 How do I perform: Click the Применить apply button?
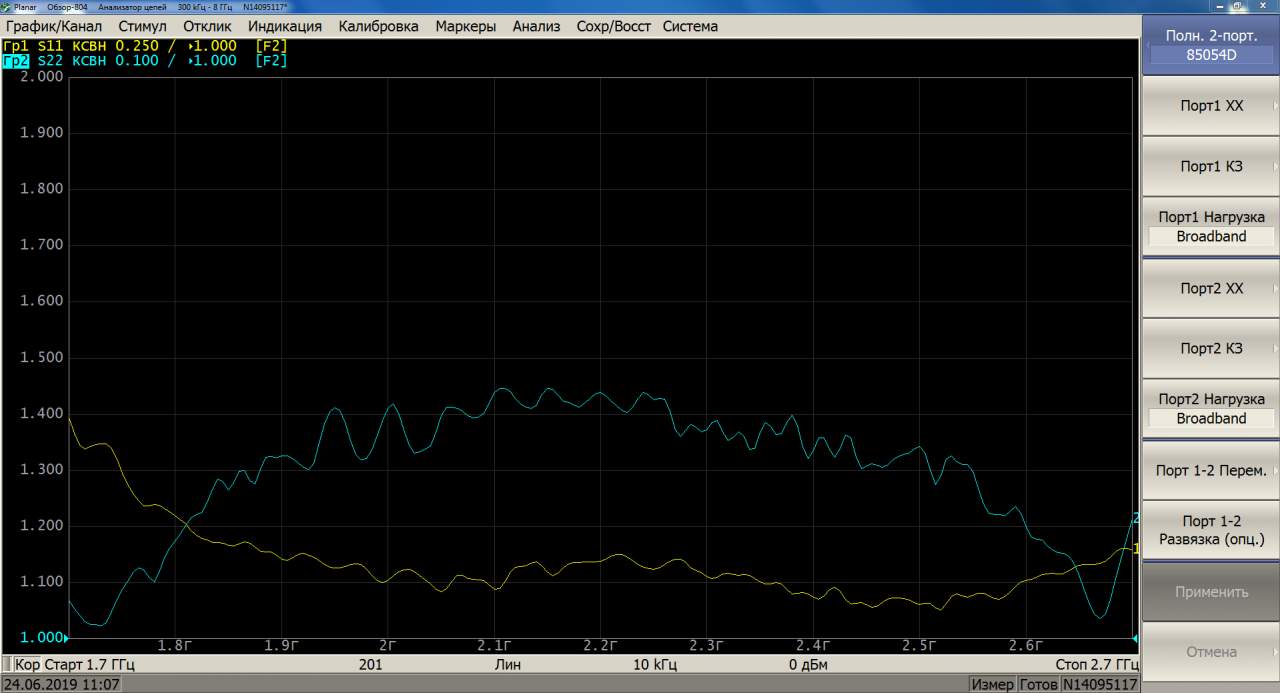(1211, 592)
